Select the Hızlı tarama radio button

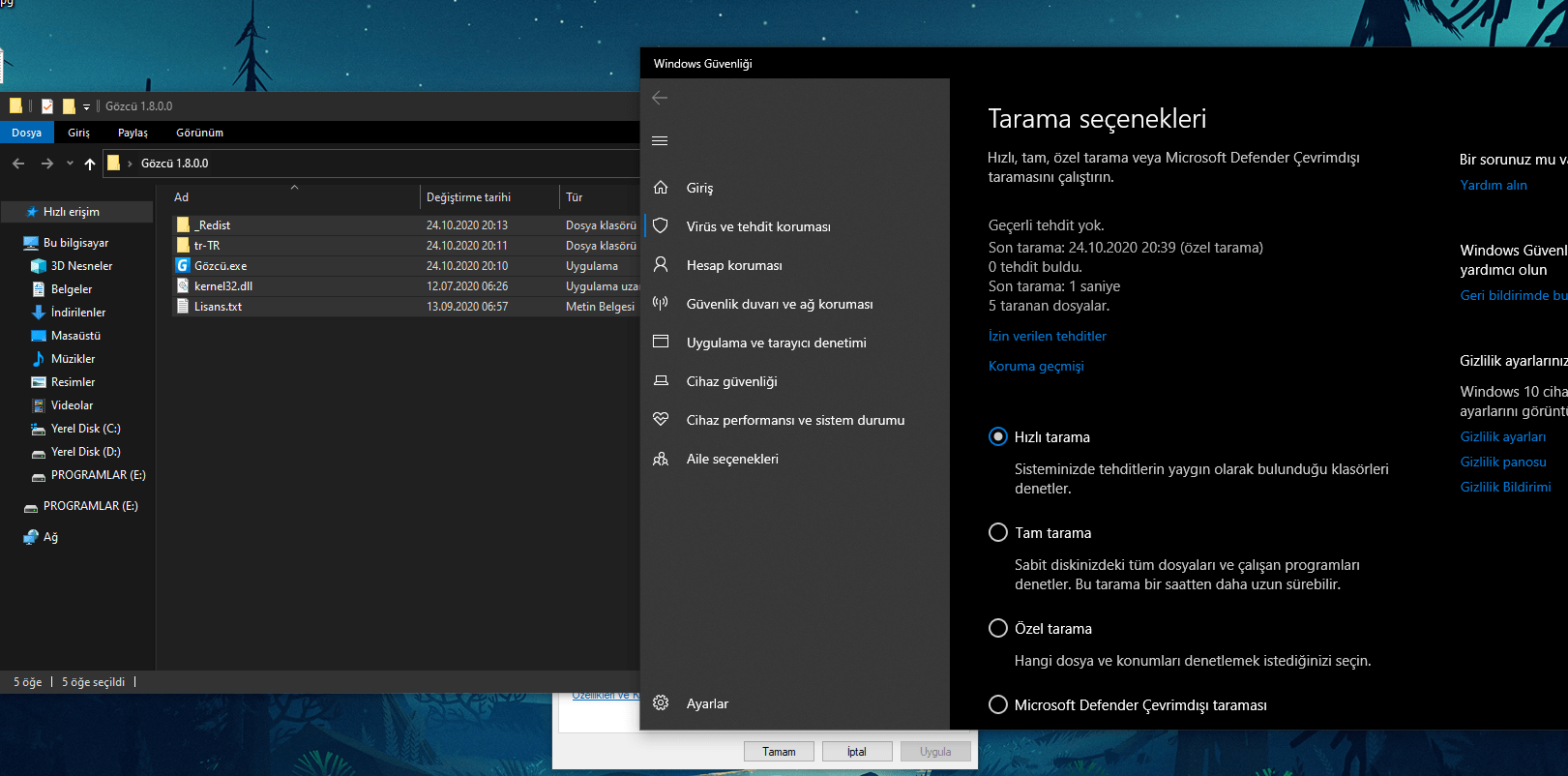[998, 436]
